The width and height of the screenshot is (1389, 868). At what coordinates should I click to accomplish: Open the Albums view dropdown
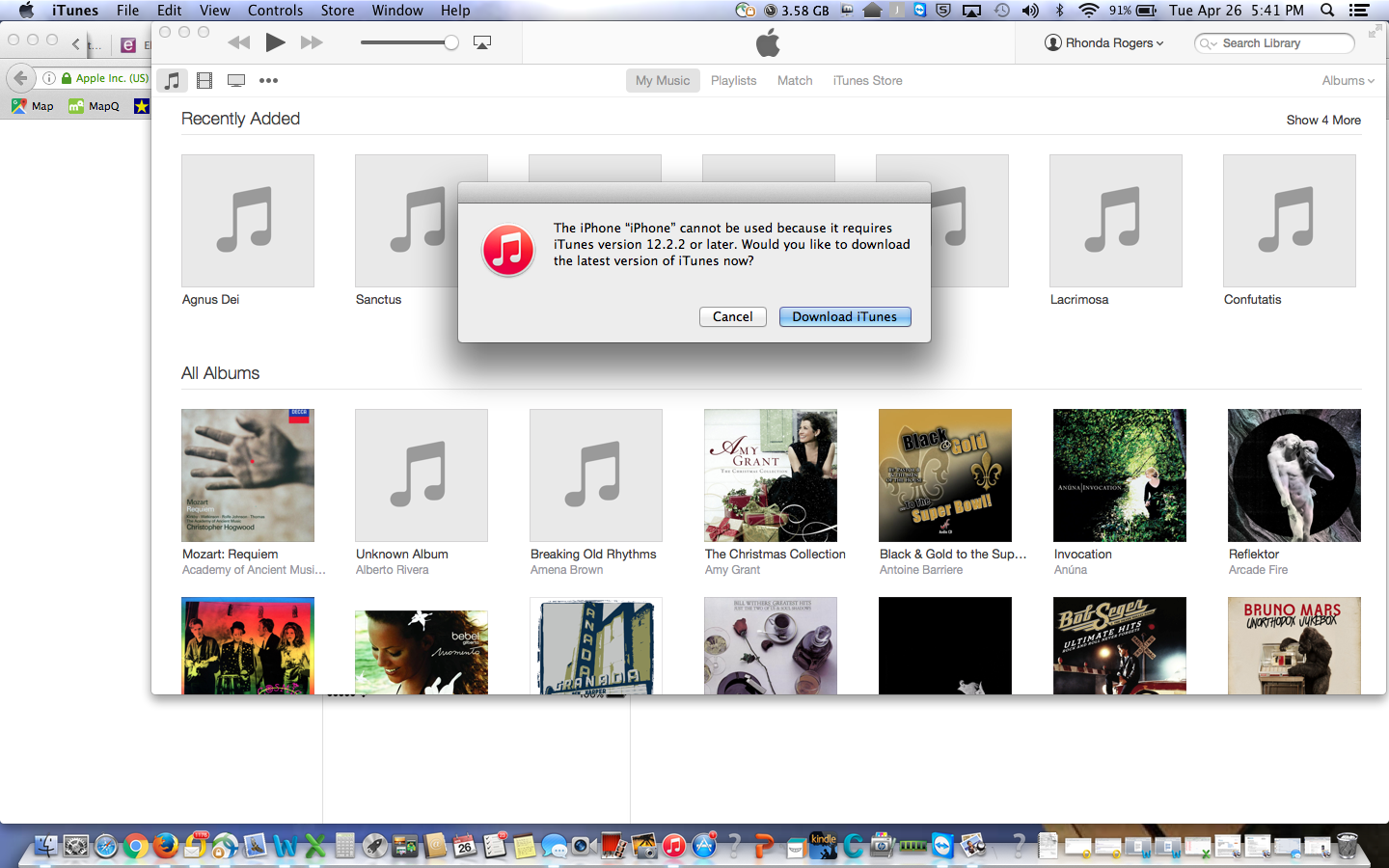[1348, 81]
